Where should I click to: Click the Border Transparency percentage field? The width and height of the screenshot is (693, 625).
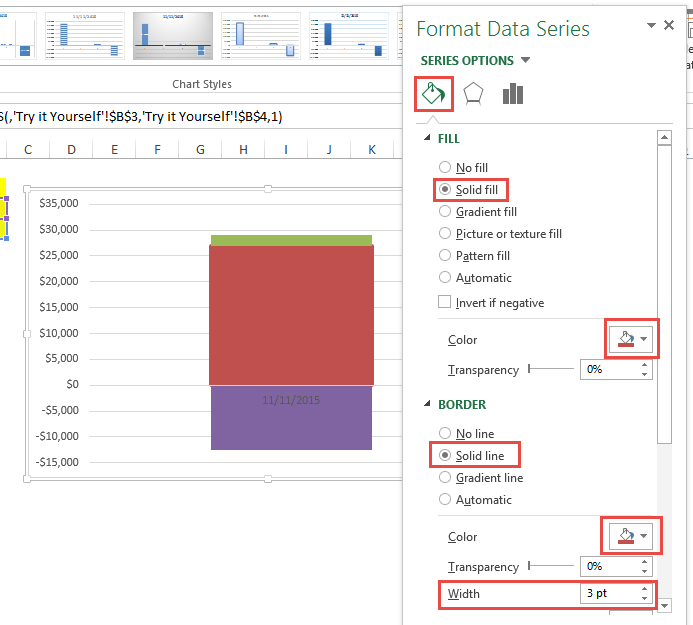click(x=608, y=566)
